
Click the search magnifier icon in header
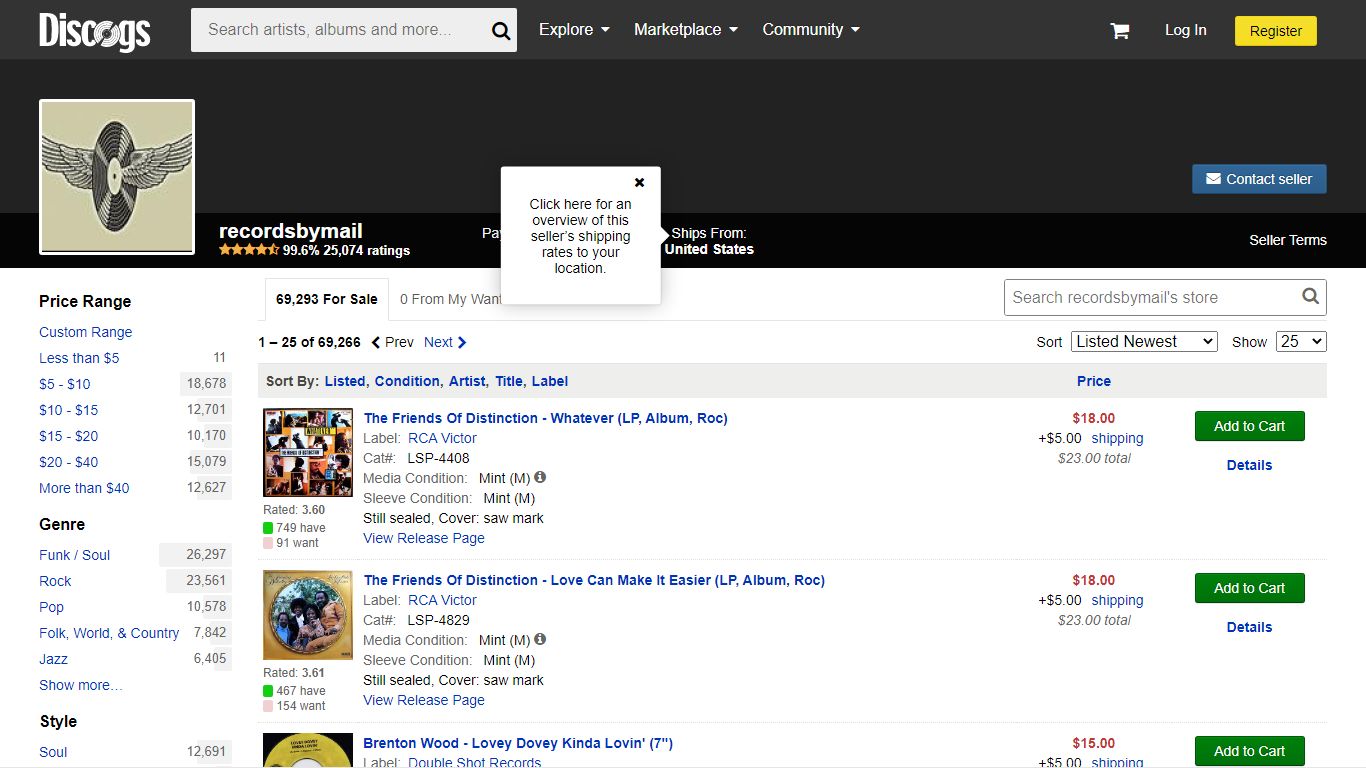tap(501, 31)
